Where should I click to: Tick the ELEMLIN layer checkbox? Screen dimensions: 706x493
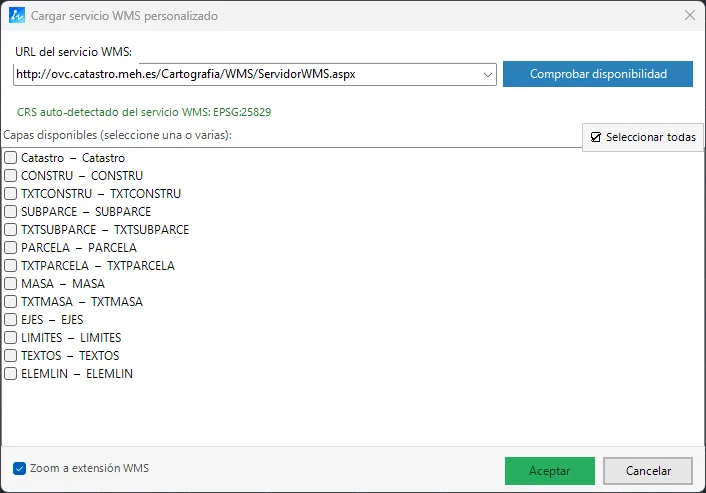pyautogui.click(x=11, y=374)
